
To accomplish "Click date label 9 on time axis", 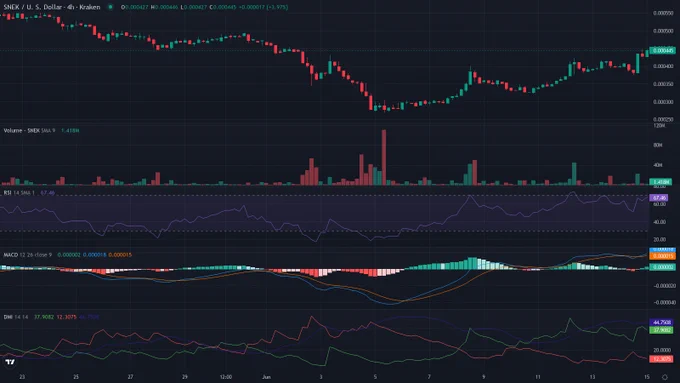I will coord(484,377).
